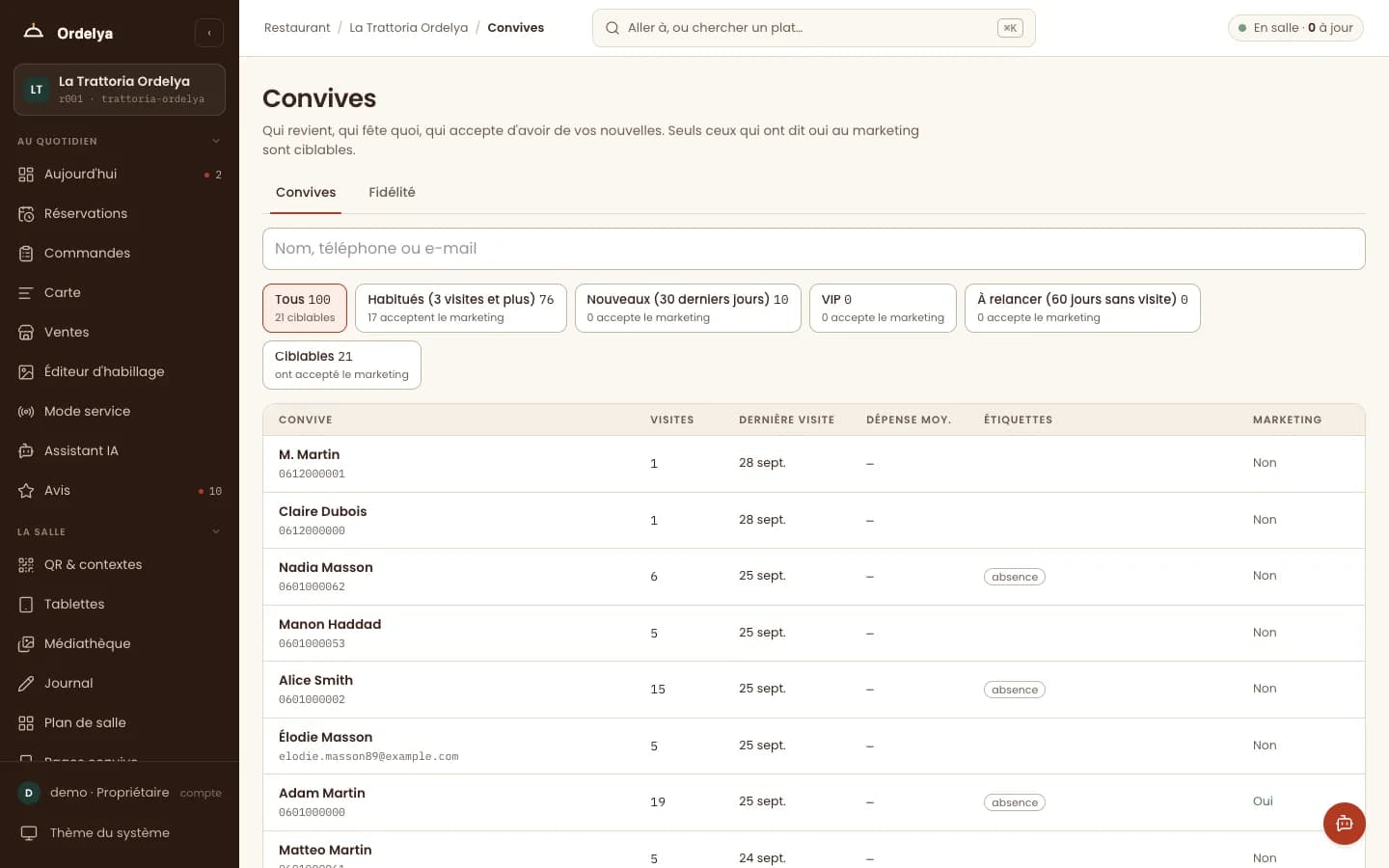Open the Éditeur d'habillage icon

26,372
